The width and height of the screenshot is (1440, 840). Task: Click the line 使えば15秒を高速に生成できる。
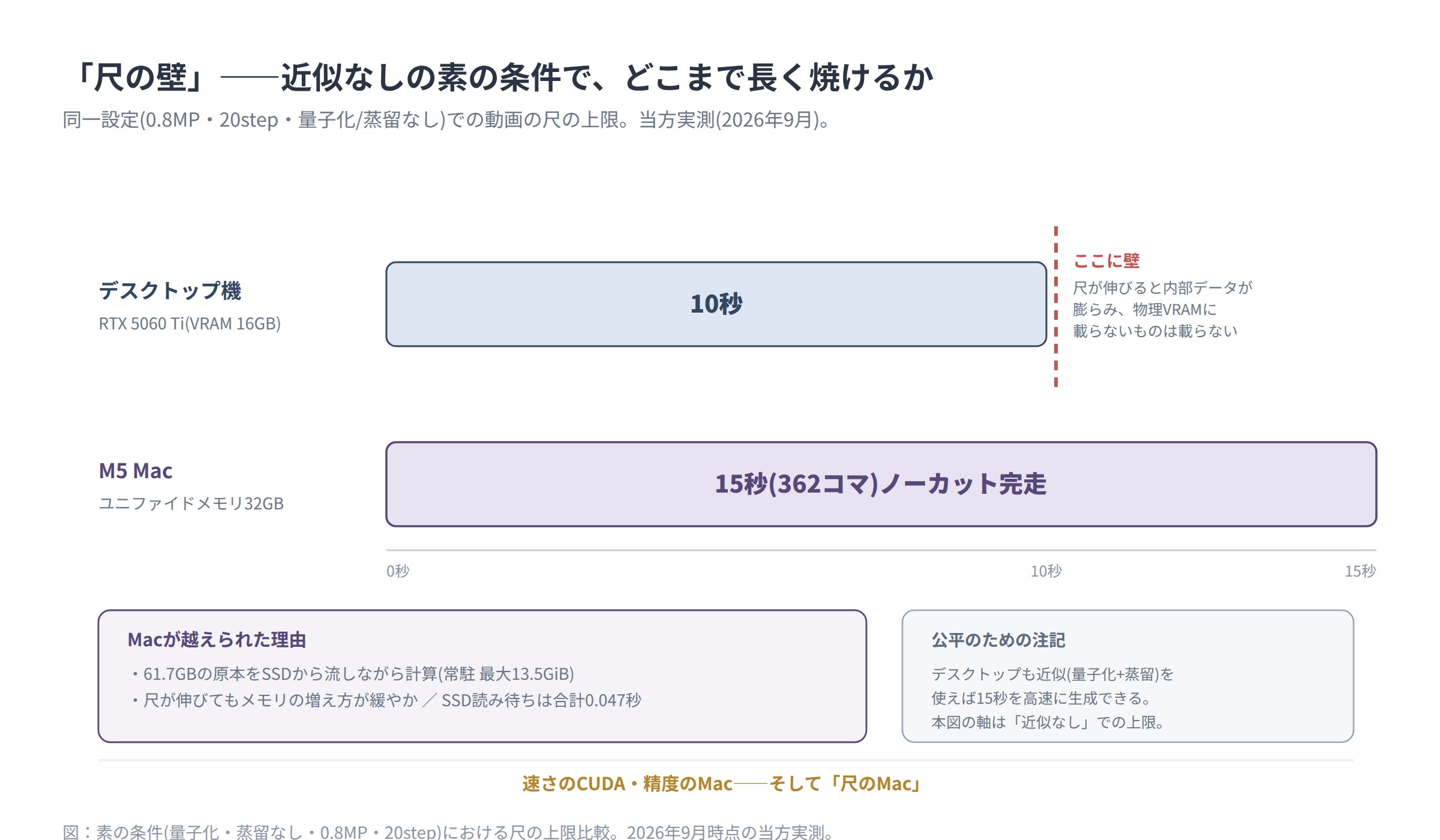1042,698
